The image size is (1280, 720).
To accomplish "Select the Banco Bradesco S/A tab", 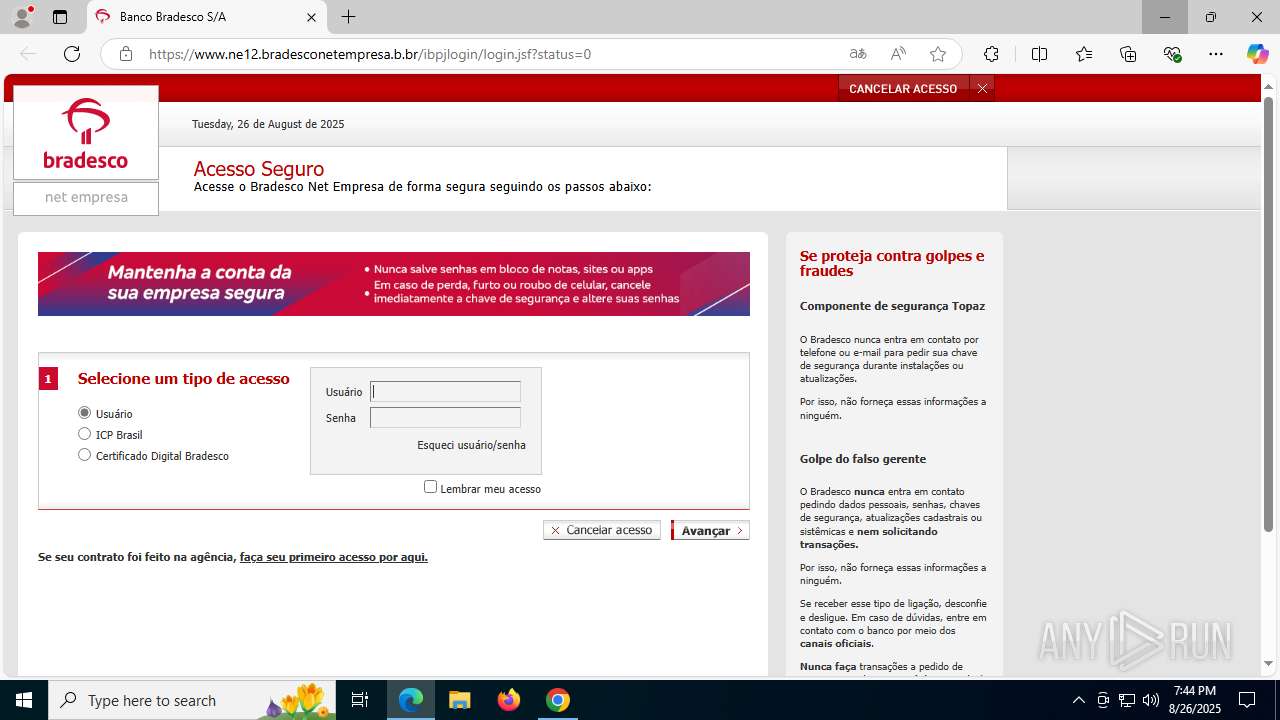I will [x=207, y=17].
